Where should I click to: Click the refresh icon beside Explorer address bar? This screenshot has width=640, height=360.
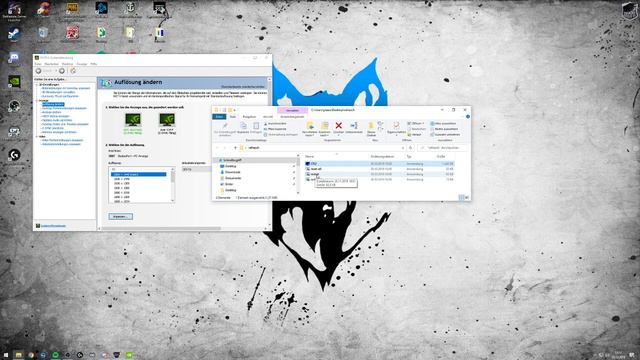(411, 148)
